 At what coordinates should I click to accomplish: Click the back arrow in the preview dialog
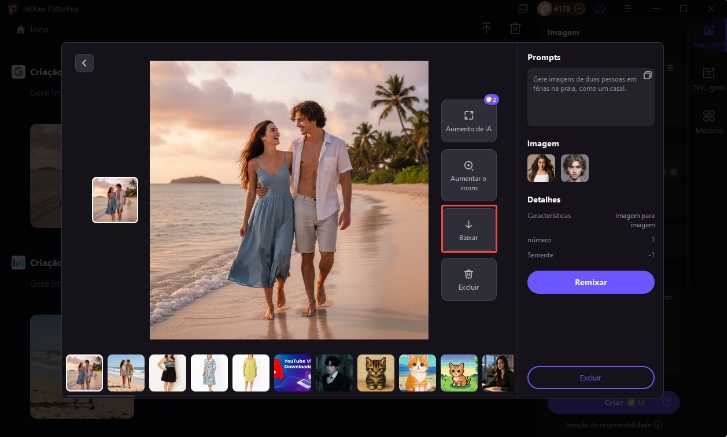point(84,63)
